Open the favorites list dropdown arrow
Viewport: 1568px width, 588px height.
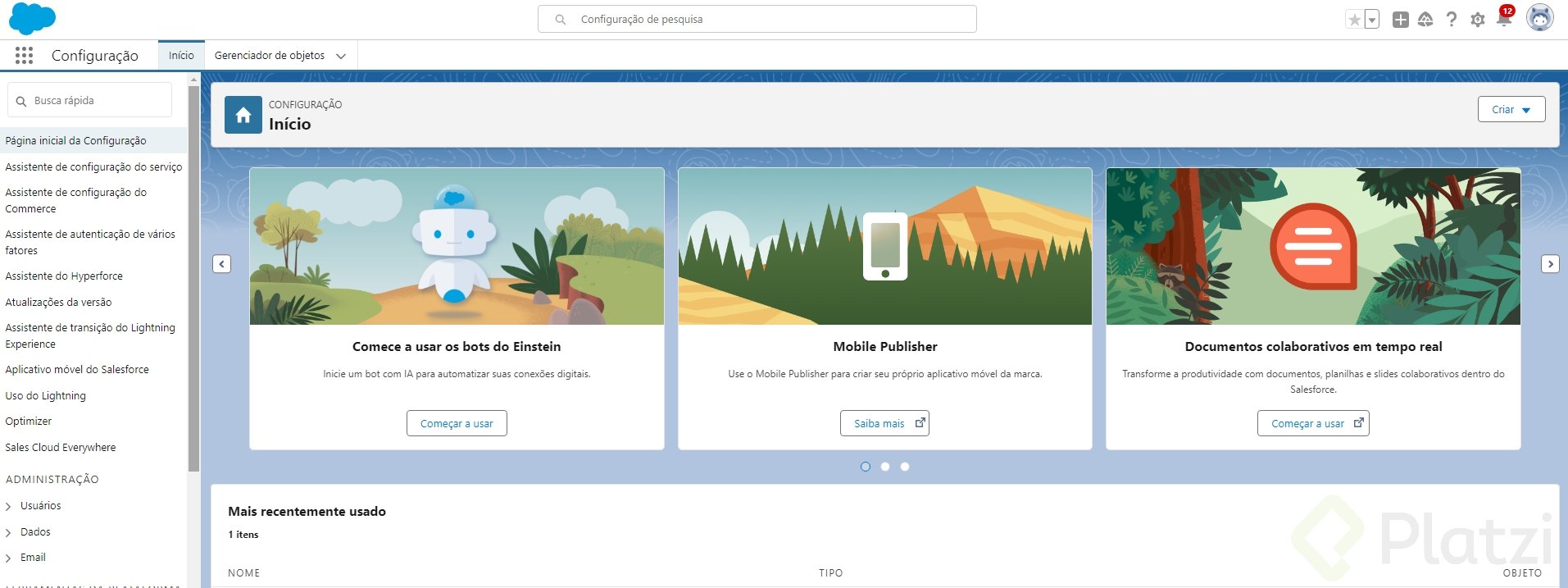1372,20
